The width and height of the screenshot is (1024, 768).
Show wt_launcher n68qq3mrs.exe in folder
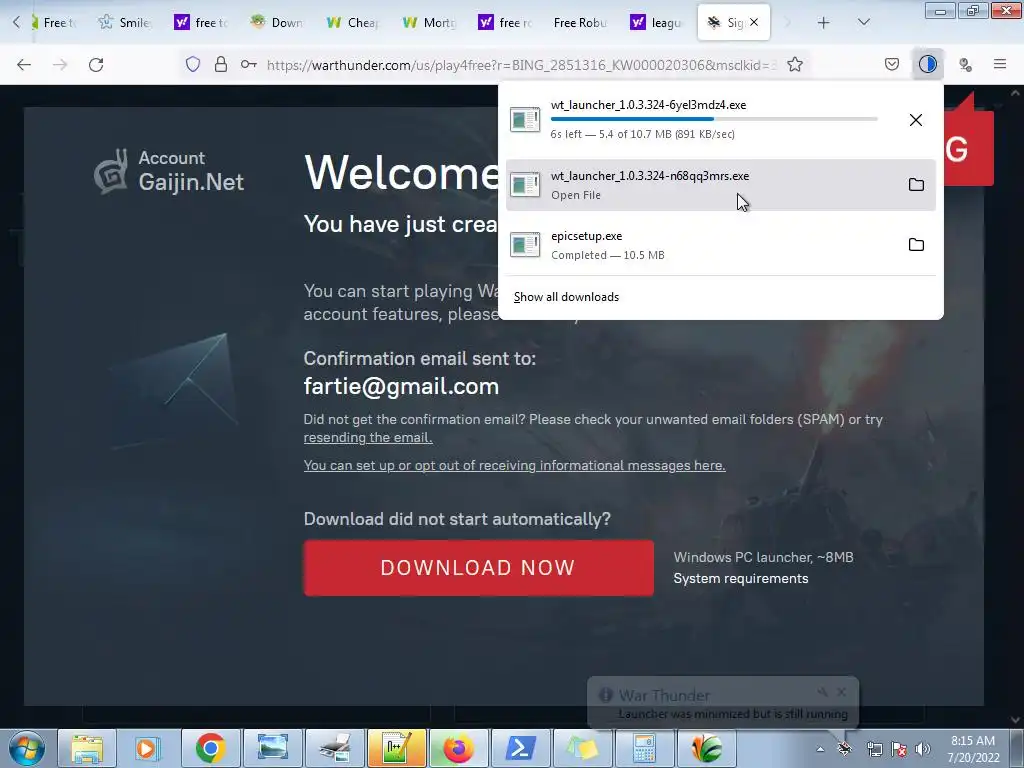916,185
